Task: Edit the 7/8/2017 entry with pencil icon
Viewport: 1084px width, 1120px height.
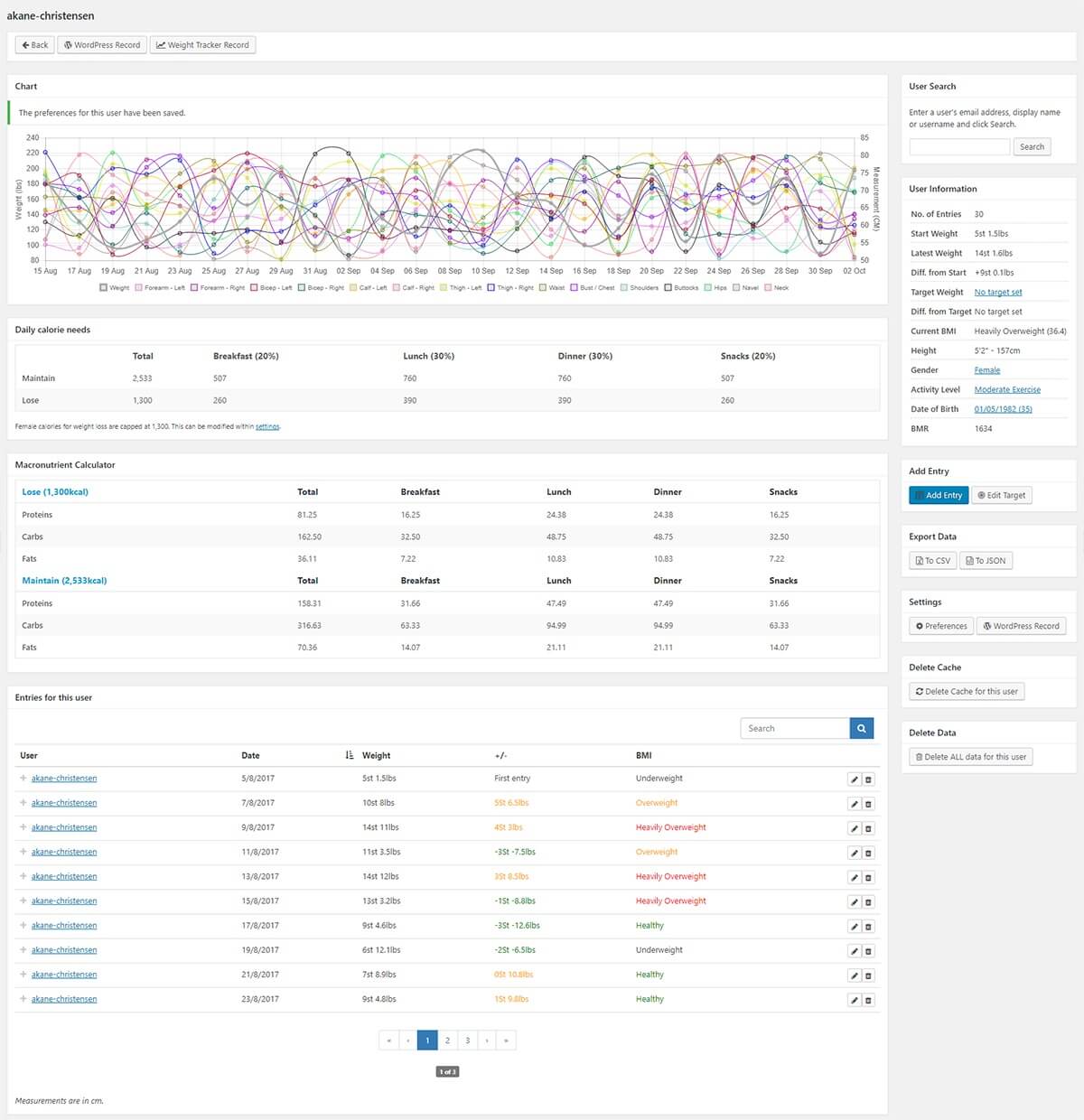Action: tap(854, 804)
